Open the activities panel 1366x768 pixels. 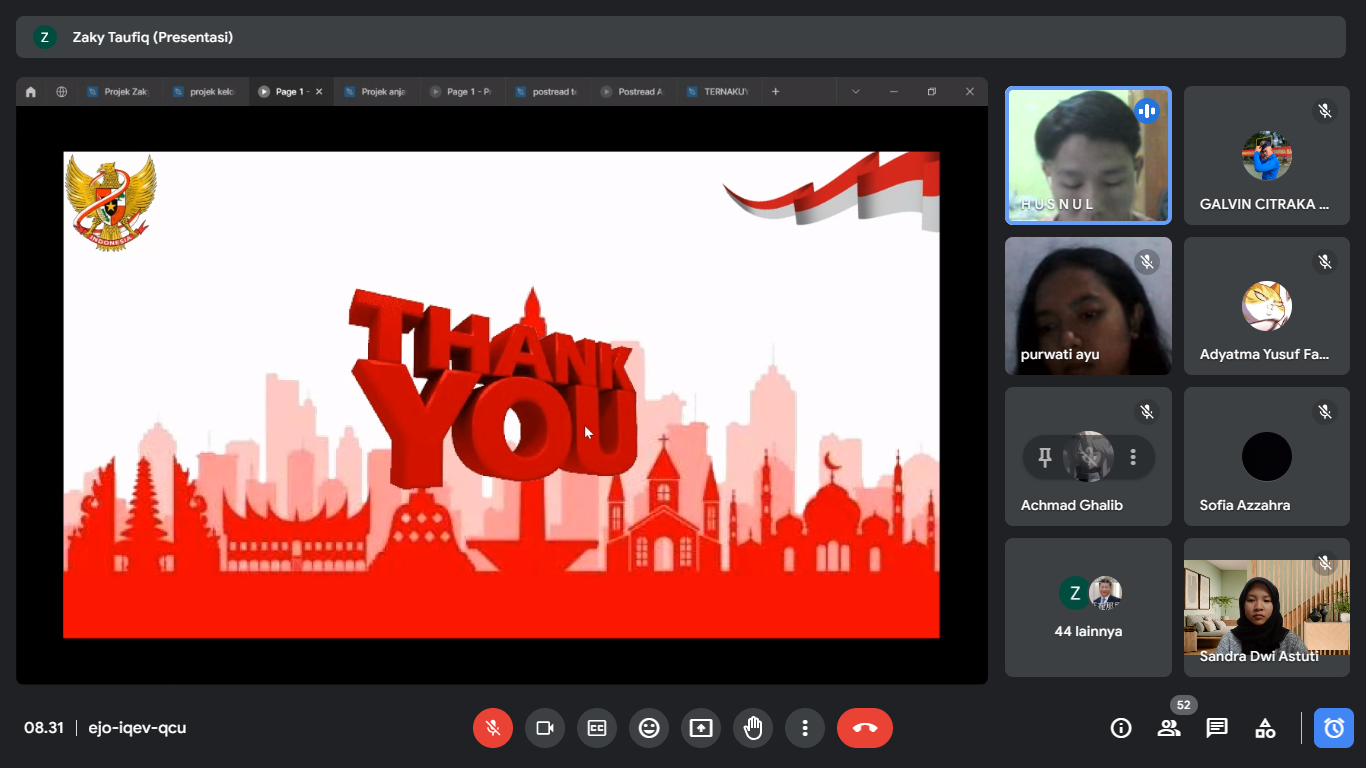(1265, 728)
